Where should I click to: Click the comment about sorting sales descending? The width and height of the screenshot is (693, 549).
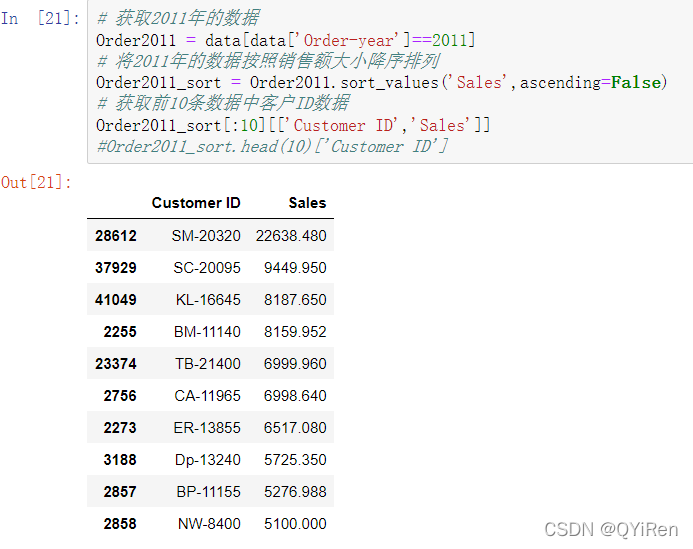tap(268, 61)
